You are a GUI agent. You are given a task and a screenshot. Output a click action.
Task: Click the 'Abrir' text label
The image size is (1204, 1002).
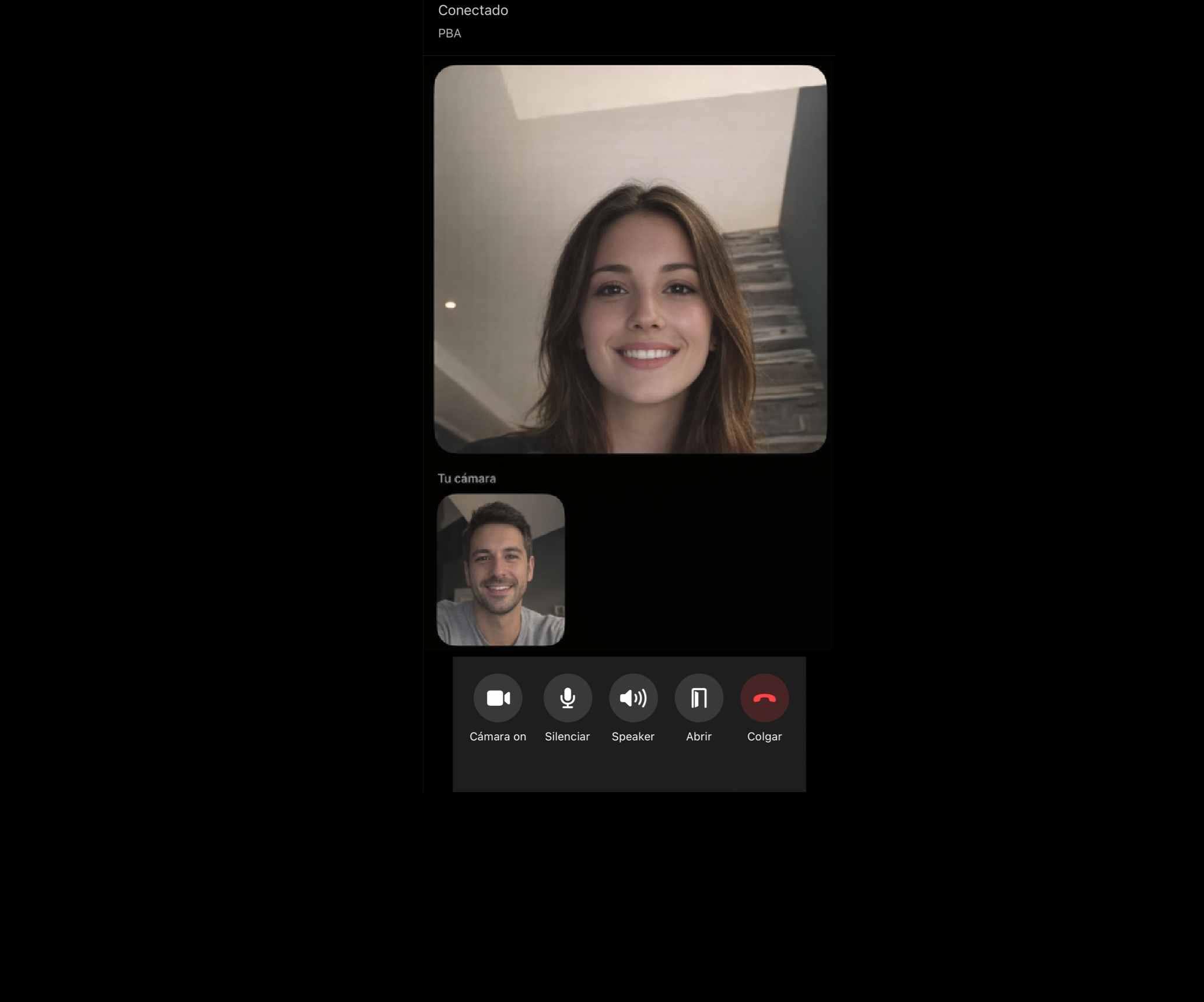[698, 737]
